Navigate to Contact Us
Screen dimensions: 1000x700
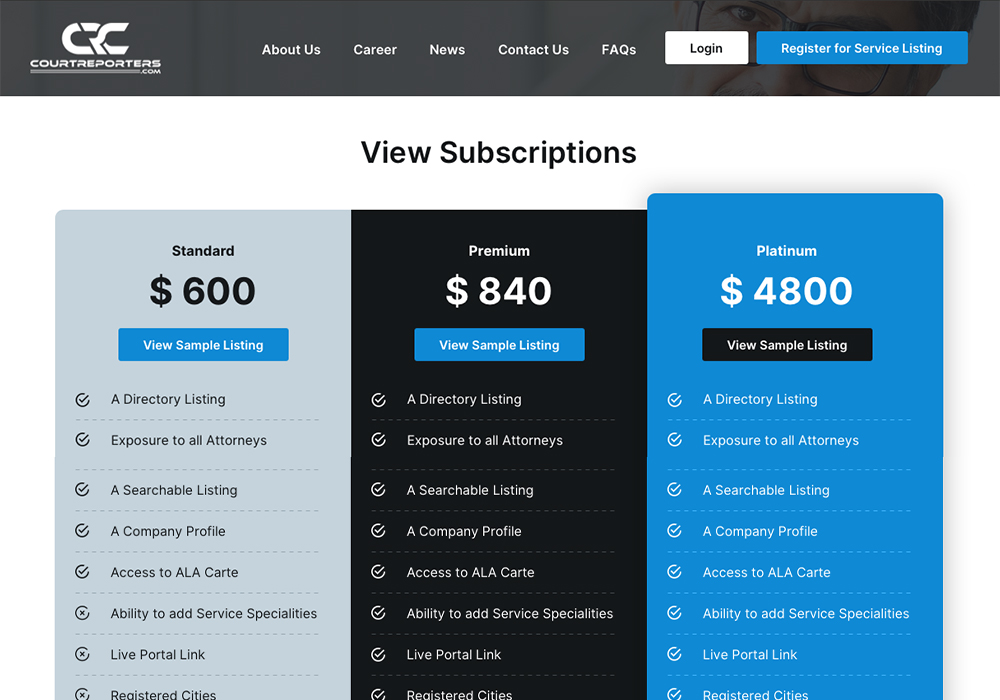pos(533,50)
